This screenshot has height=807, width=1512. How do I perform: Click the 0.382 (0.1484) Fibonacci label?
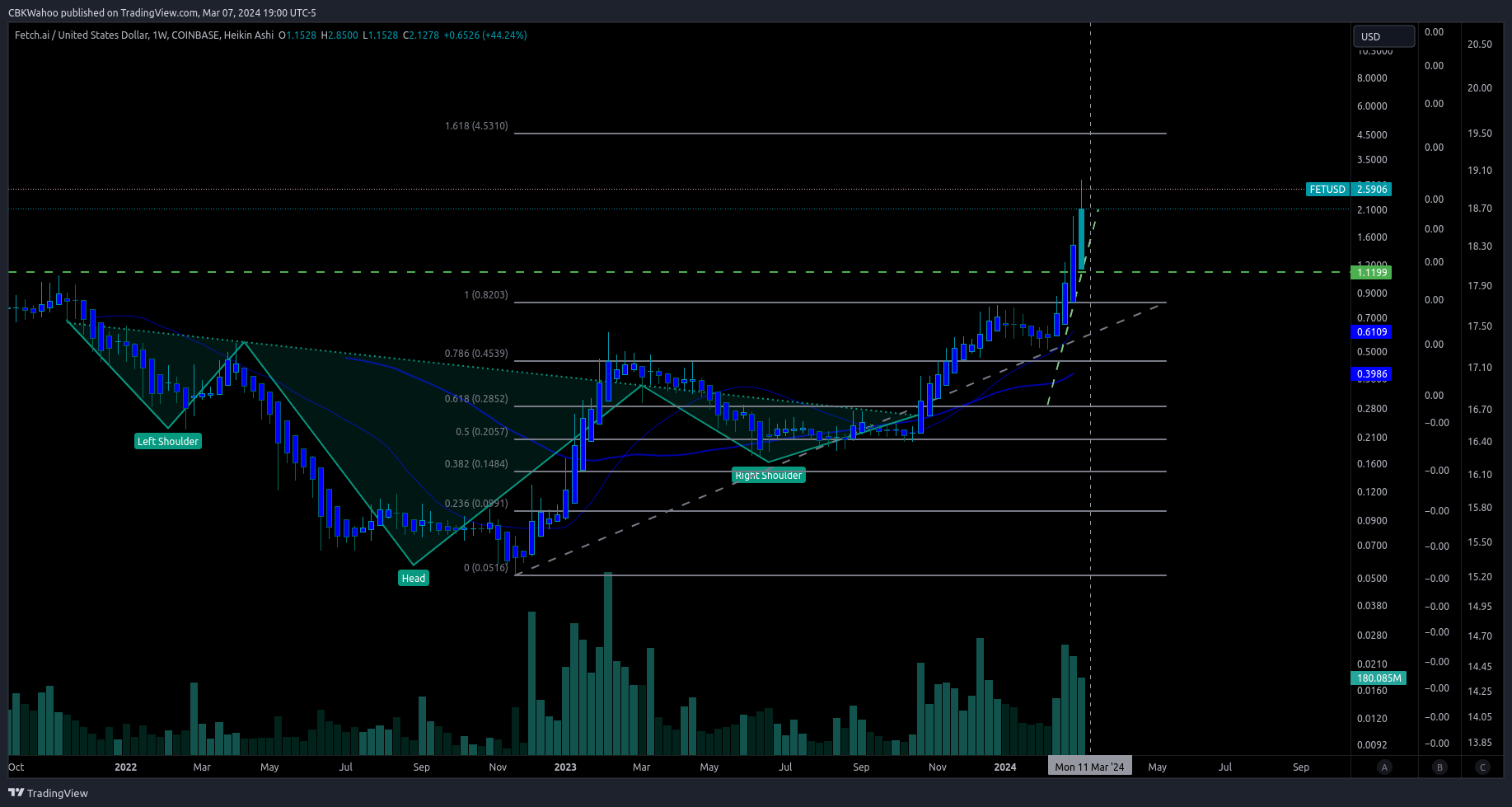476,464
